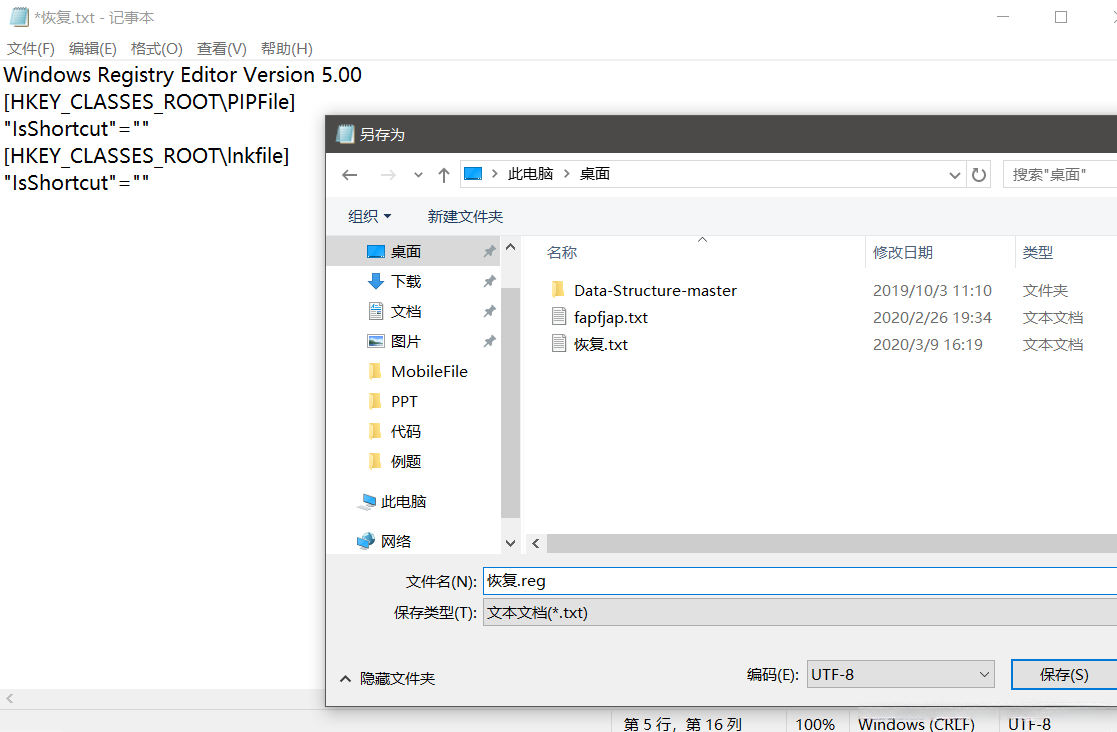Click the Save As dialog title icon

tap(346, 134)
